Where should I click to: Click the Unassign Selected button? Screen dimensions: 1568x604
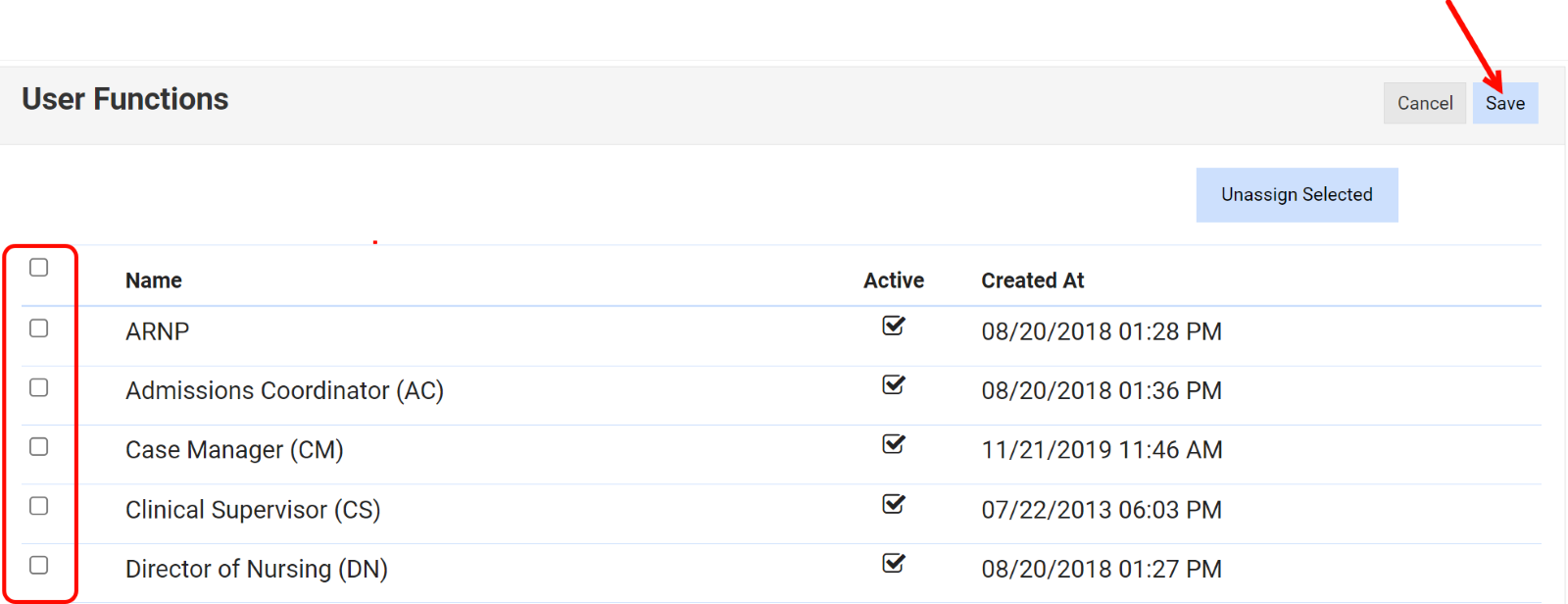tap(1296, 194)
